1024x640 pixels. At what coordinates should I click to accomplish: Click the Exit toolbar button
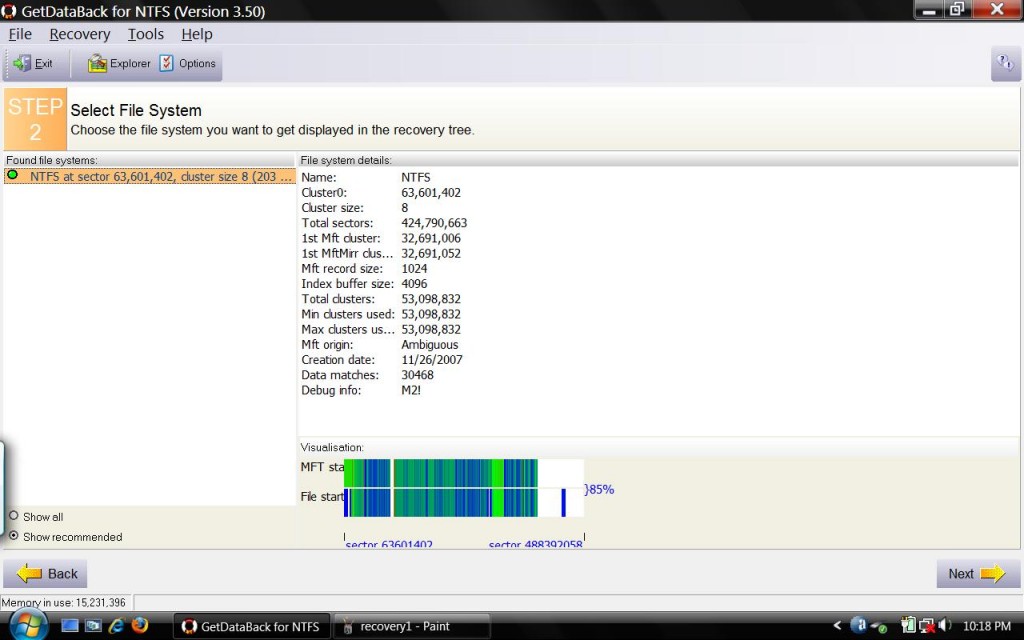coord(33,63)
